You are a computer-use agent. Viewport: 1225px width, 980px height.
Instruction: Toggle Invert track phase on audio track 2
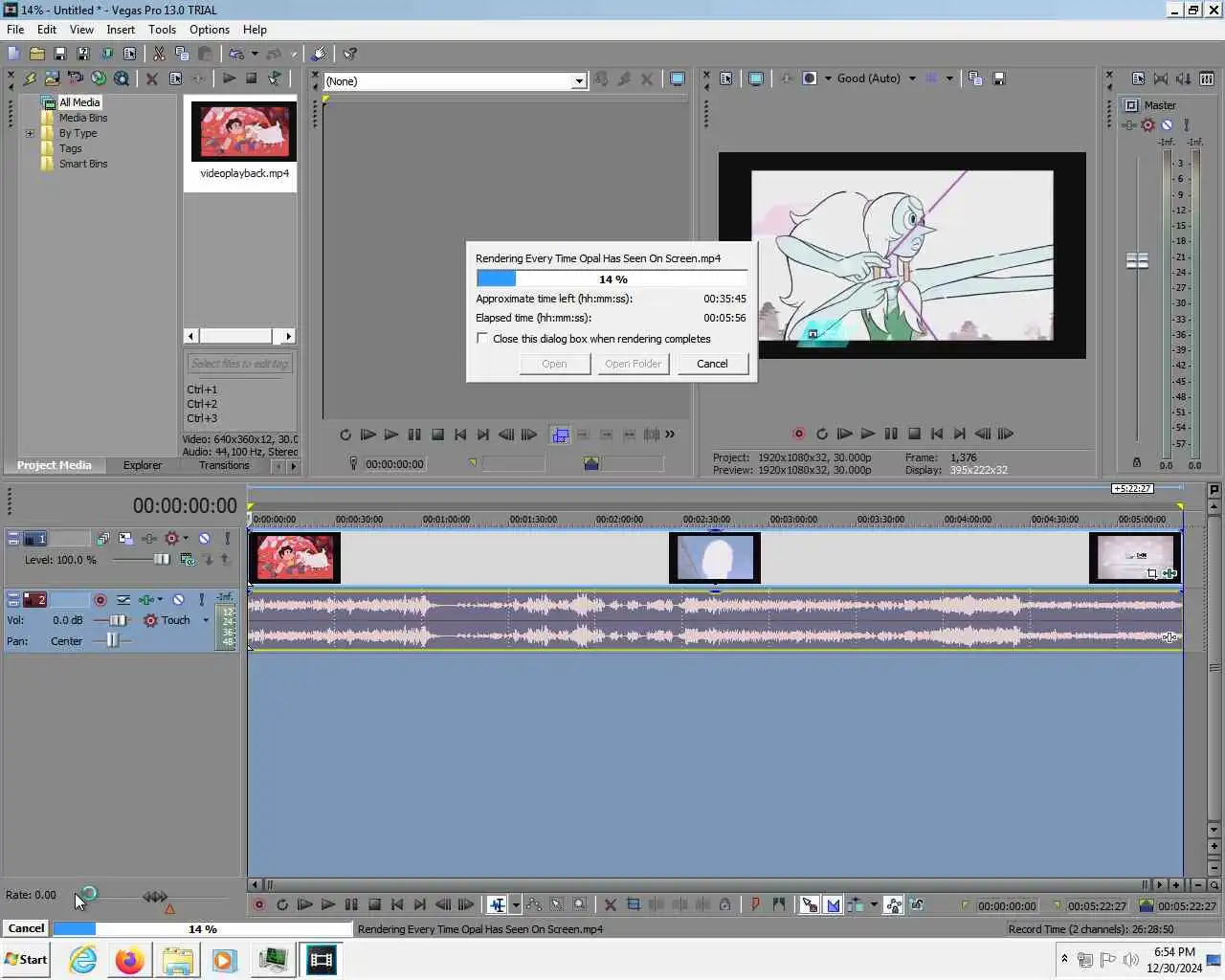click(x=123, y=600)
